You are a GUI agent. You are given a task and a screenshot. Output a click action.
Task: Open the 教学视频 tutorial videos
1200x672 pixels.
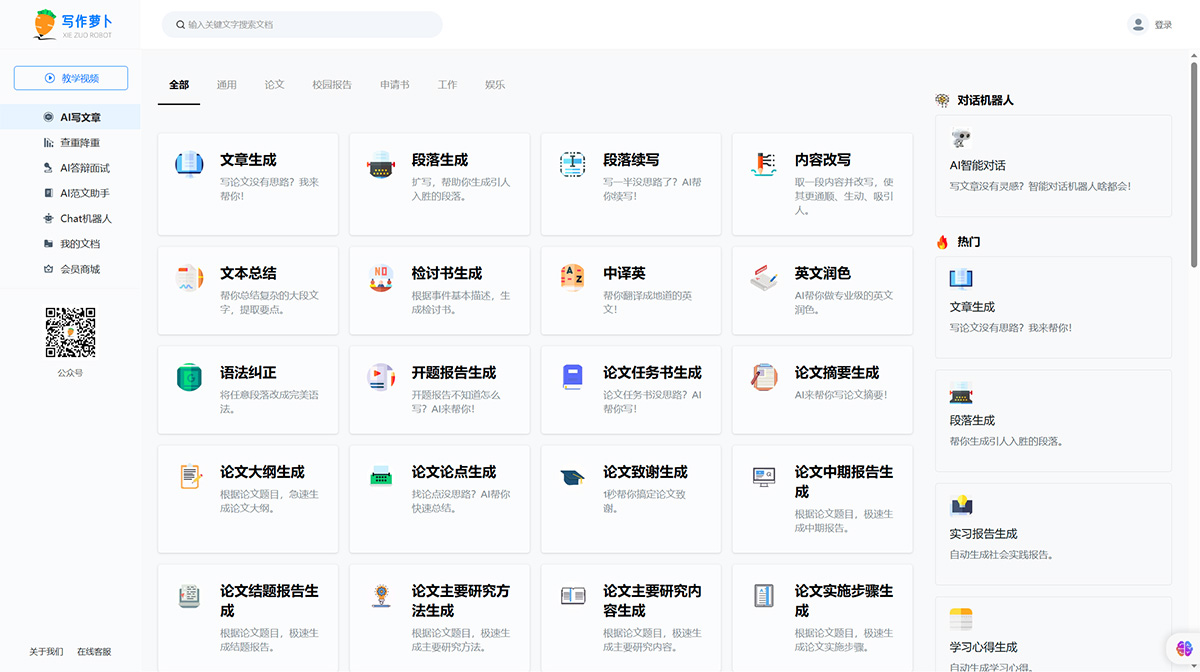(x=69, y=77)
